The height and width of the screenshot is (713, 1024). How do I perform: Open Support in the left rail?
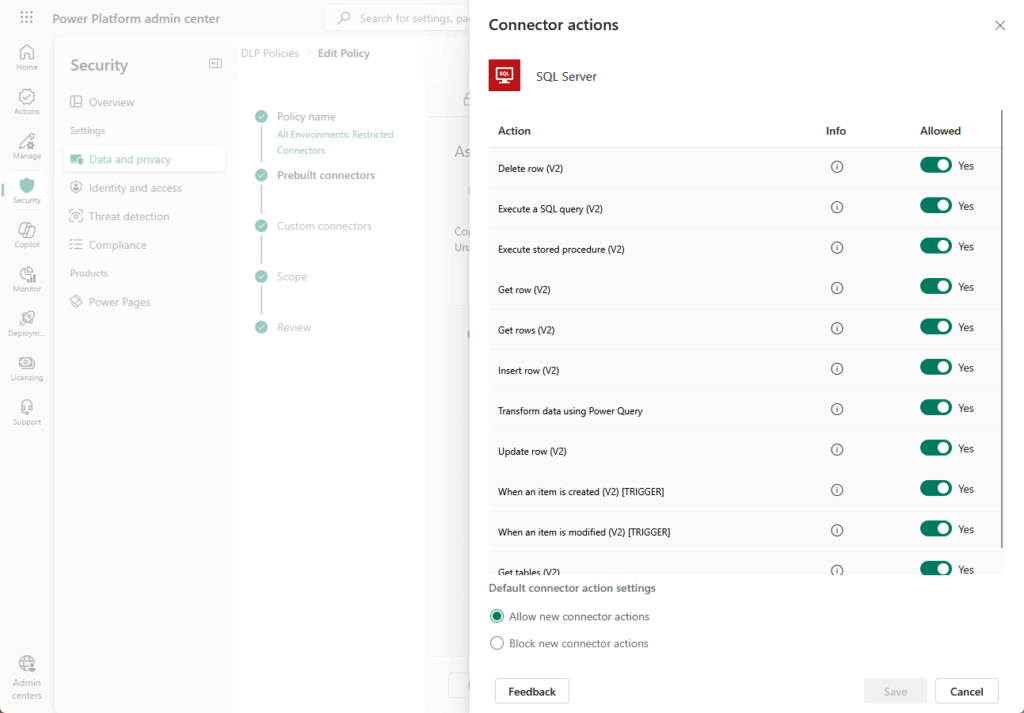pyautogui.click(x=27, y=413)
